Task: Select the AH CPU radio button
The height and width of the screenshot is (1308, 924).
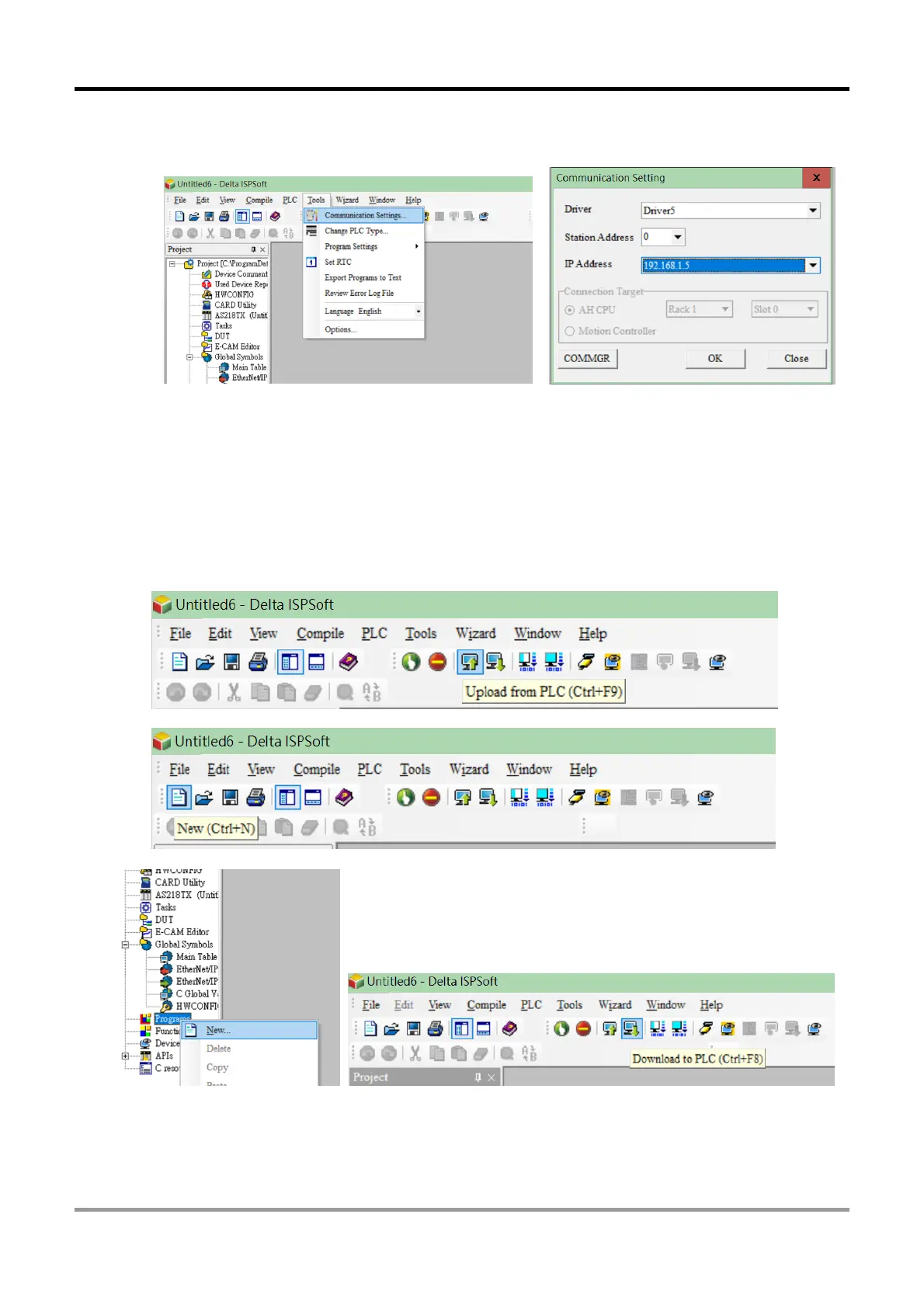Action: [x=570, y=310]
